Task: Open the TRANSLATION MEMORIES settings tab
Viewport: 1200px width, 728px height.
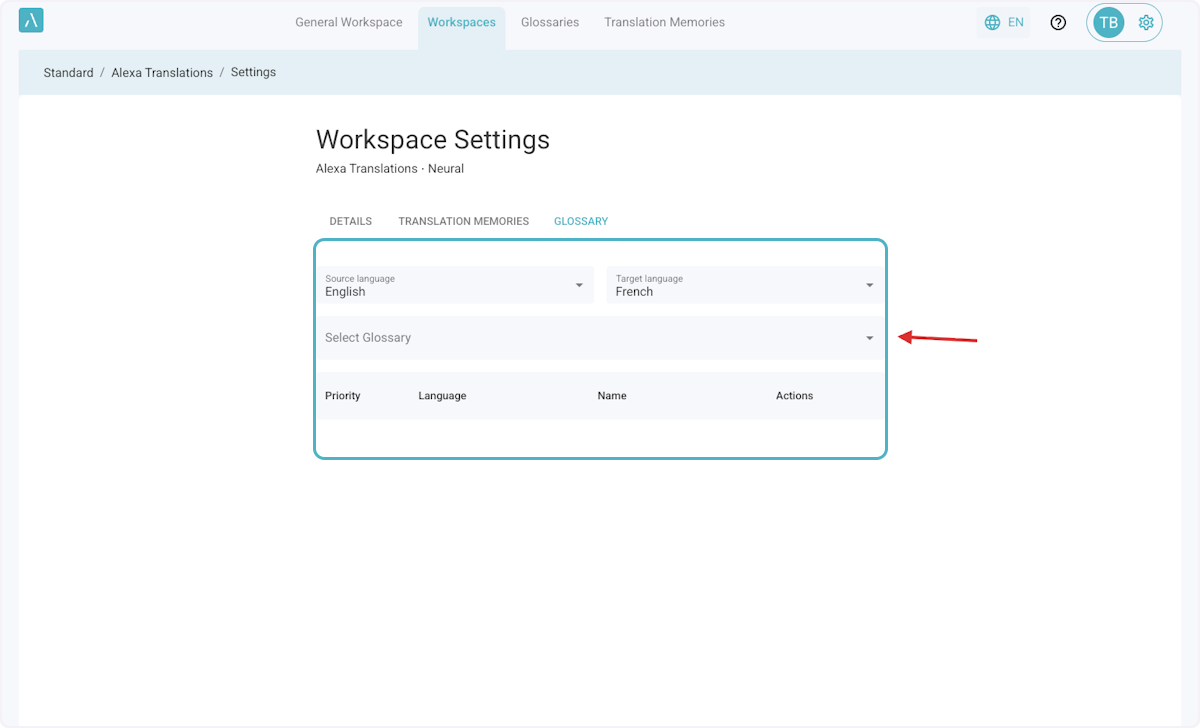Action: [x=463, y=221]
